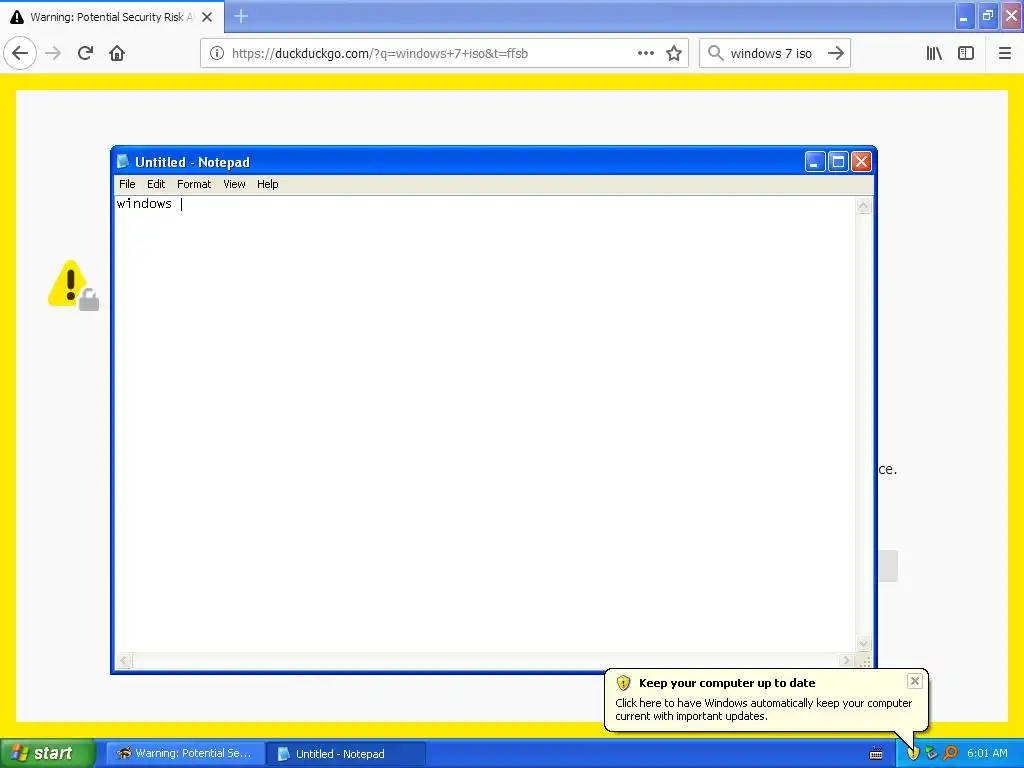1024x768 pixels.
Task: Minimize the Firefox window
Action: click(965, 16)
